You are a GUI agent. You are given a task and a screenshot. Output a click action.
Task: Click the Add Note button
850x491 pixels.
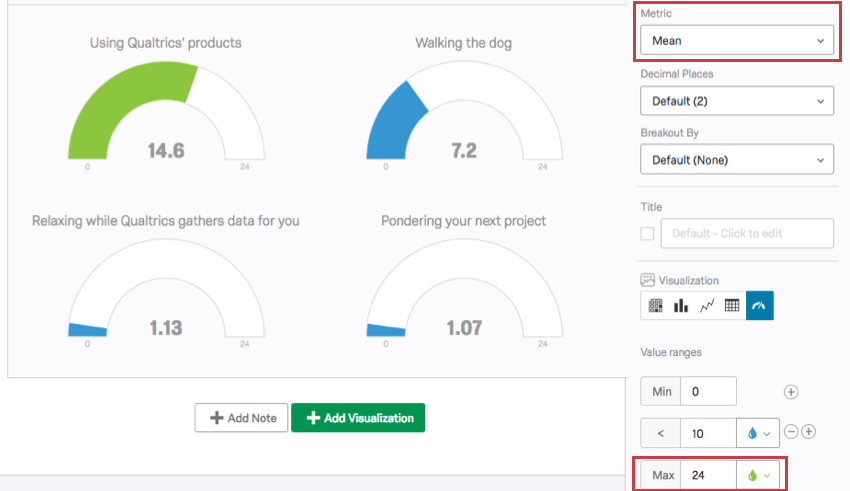coord(241,418)
